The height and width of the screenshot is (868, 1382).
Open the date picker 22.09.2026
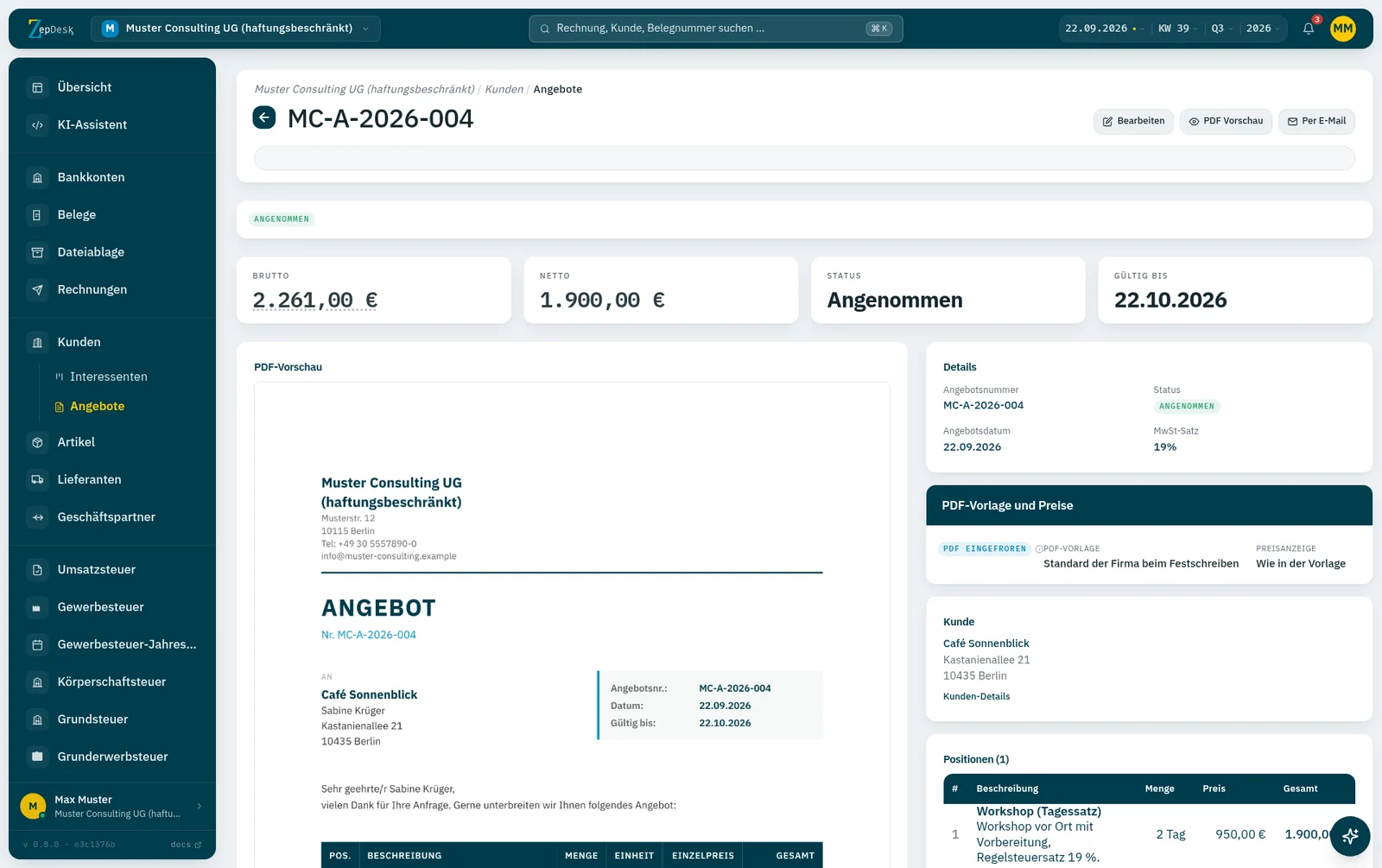point(1105,29)
